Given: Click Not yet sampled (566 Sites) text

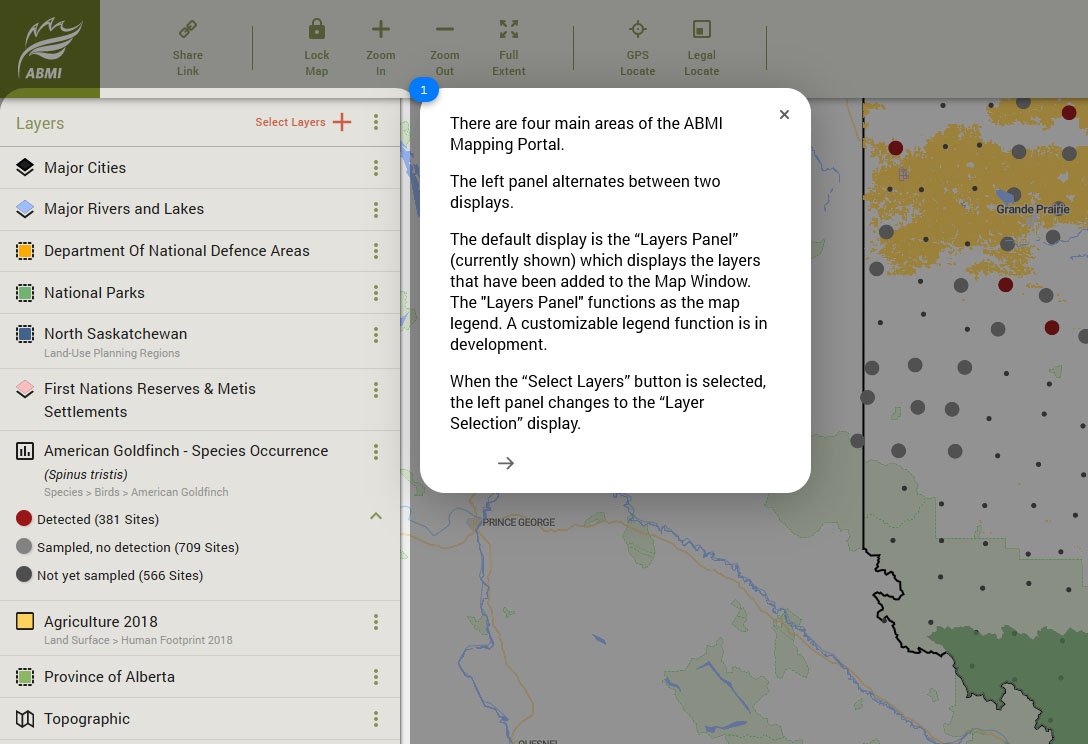Looking at the screenshot, I should click(120, 575).
